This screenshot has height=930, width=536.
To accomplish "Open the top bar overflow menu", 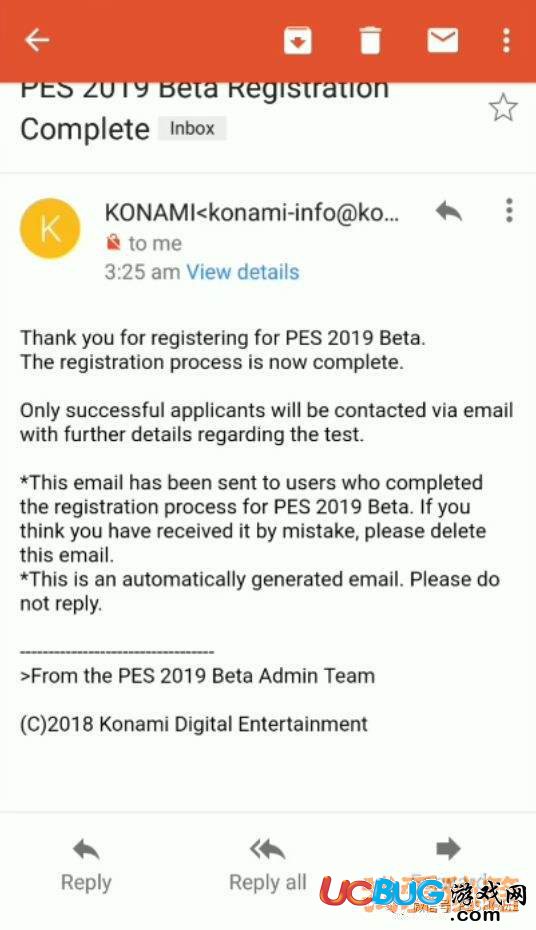I will click(x=506, y=40).
